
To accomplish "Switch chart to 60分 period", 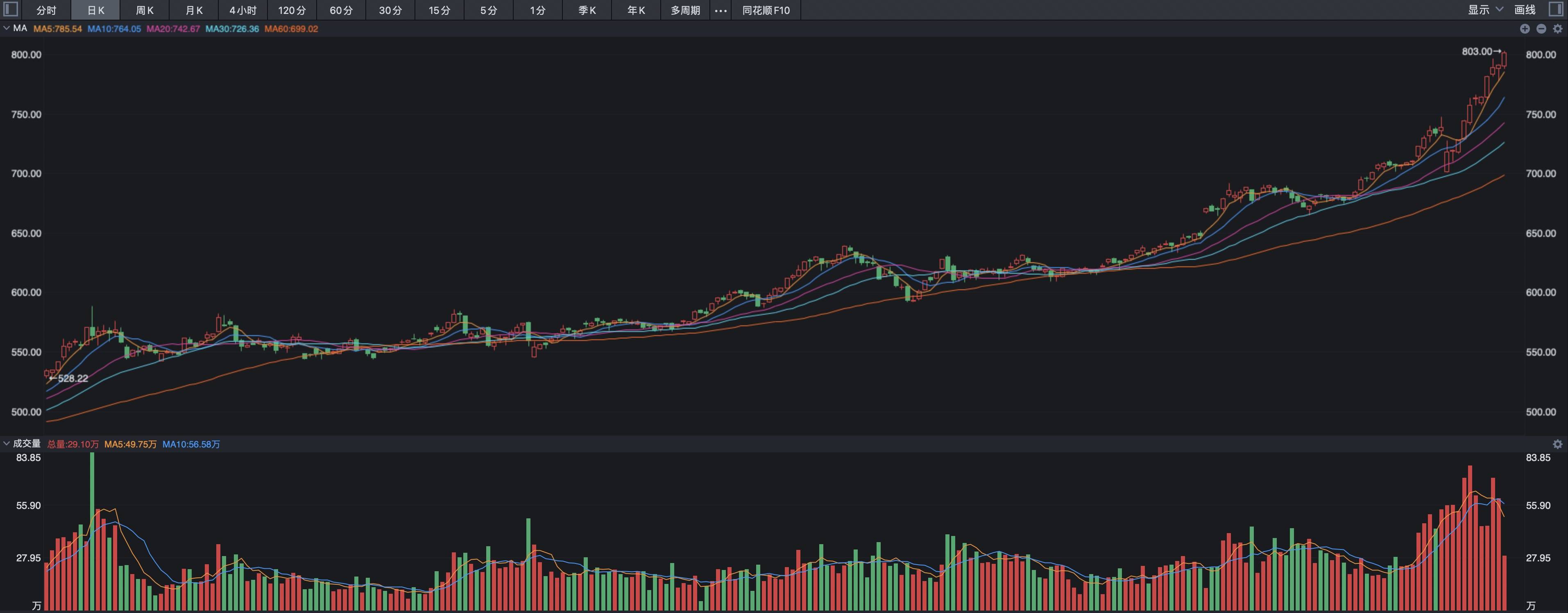I will [342, 10].
